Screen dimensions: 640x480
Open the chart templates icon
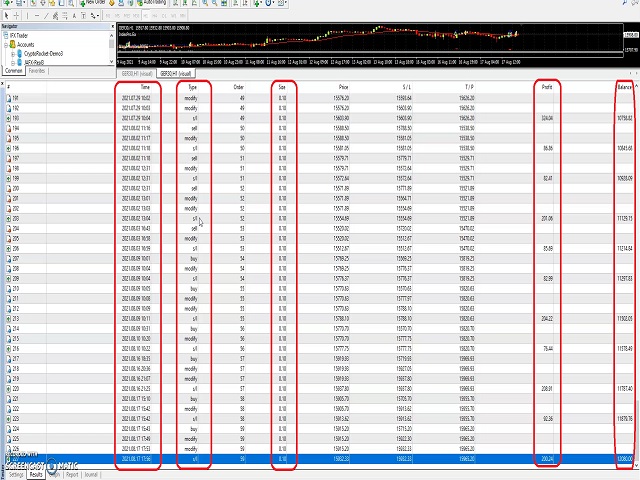click(282, 3)
